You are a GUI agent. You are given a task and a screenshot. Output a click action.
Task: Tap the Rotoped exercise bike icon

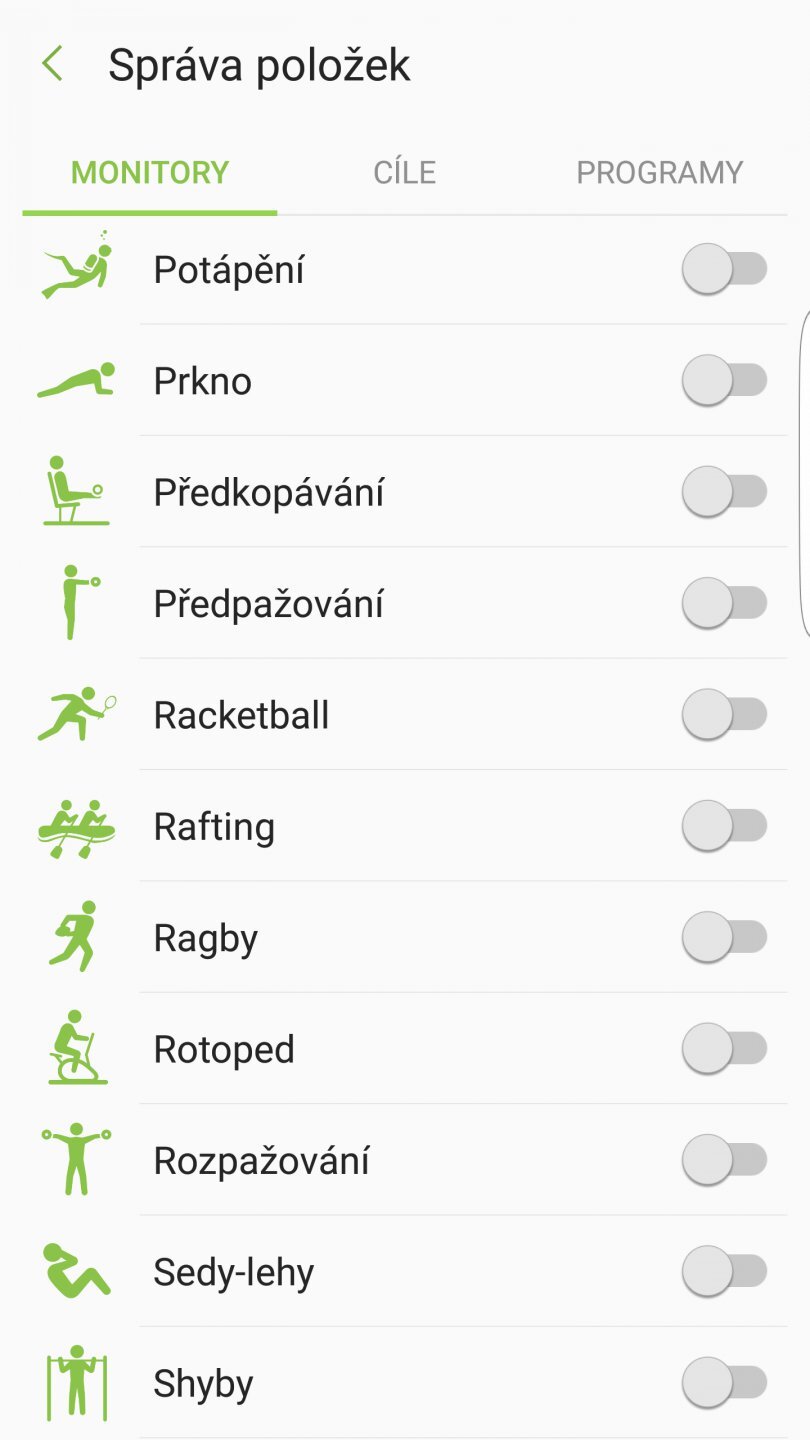coord(77,1048)
